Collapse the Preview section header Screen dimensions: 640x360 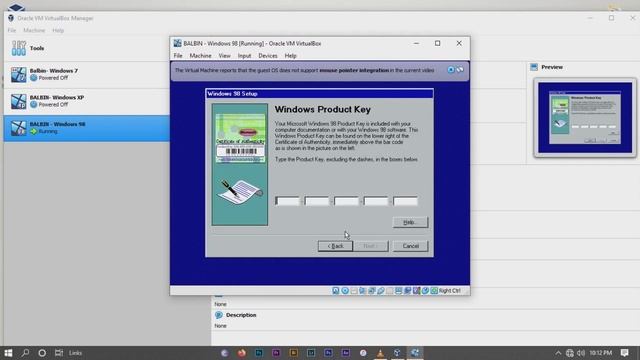click(x=552, y=67)
